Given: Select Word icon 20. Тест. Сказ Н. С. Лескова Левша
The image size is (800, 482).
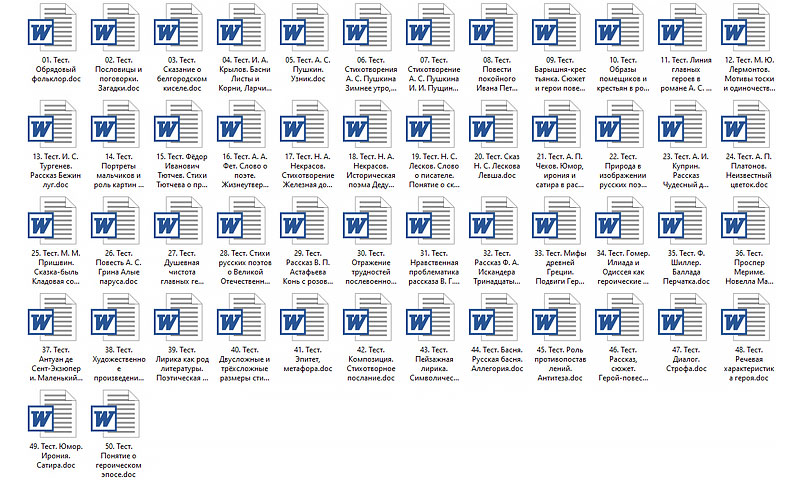Looking at the screenshot, I should pyautogui.click(x=493, y=124).
